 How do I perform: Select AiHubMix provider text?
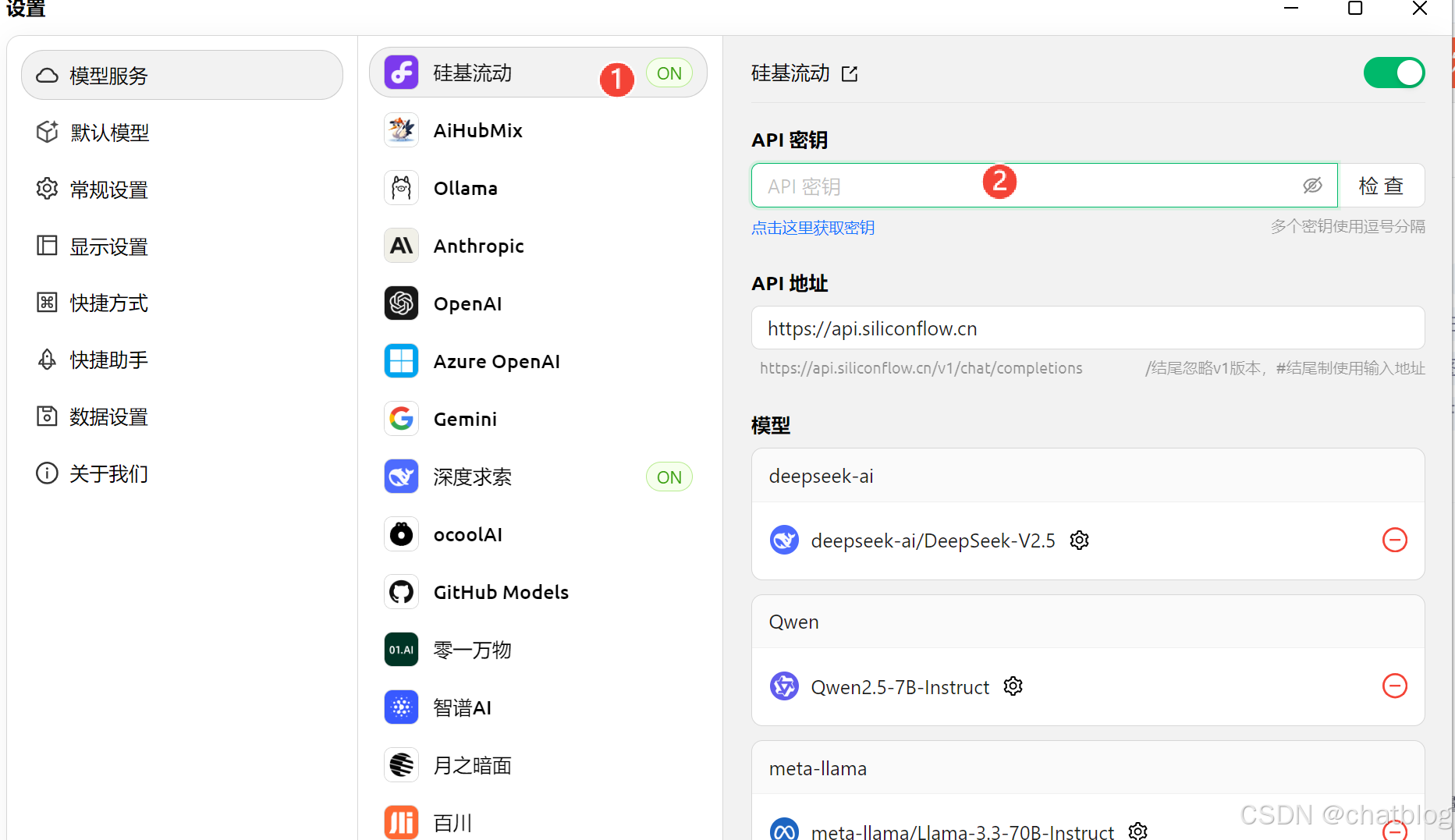point(478,130)
